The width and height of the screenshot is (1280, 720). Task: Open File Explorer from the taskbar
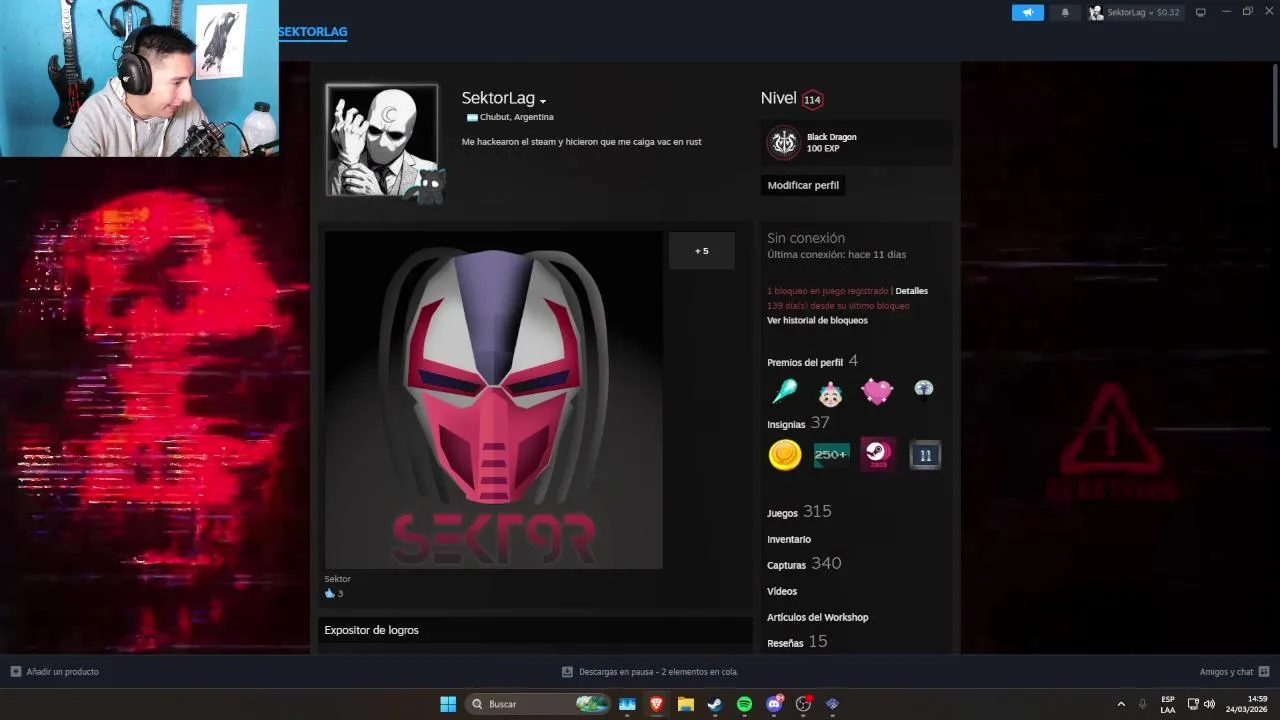pyautogui.click(x=686, y=704)
